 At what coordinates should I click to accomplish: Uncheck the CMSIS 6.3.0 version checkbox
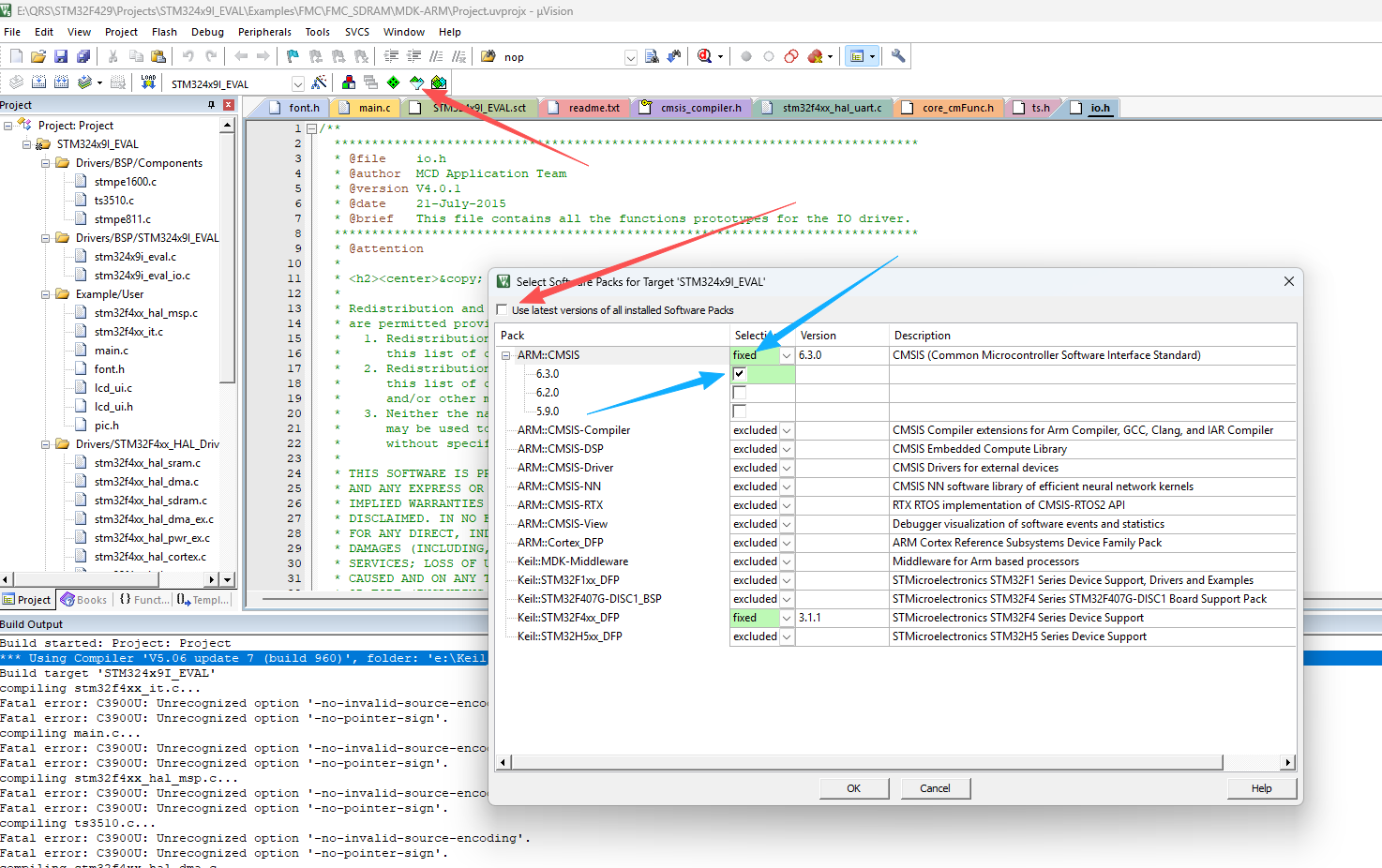click(740, 374)
